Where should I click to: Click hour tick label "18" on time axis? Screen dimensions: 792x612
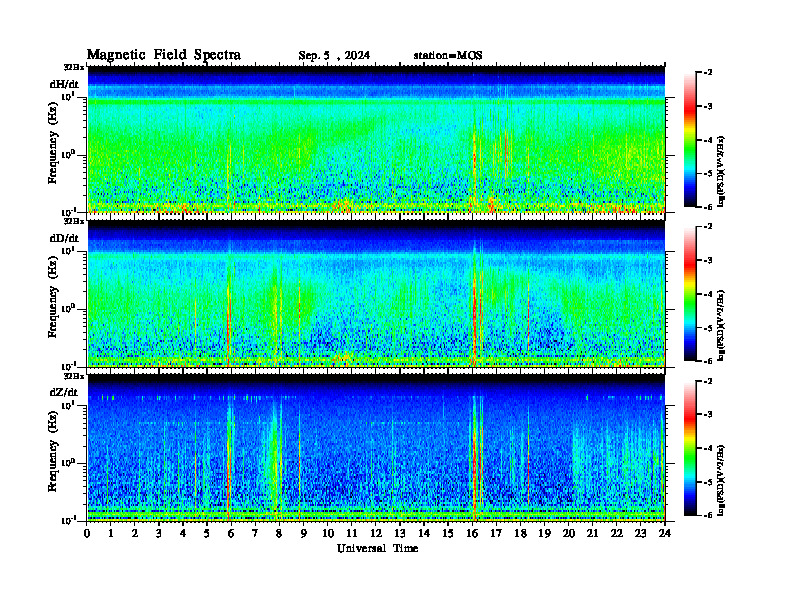point(520,533)
